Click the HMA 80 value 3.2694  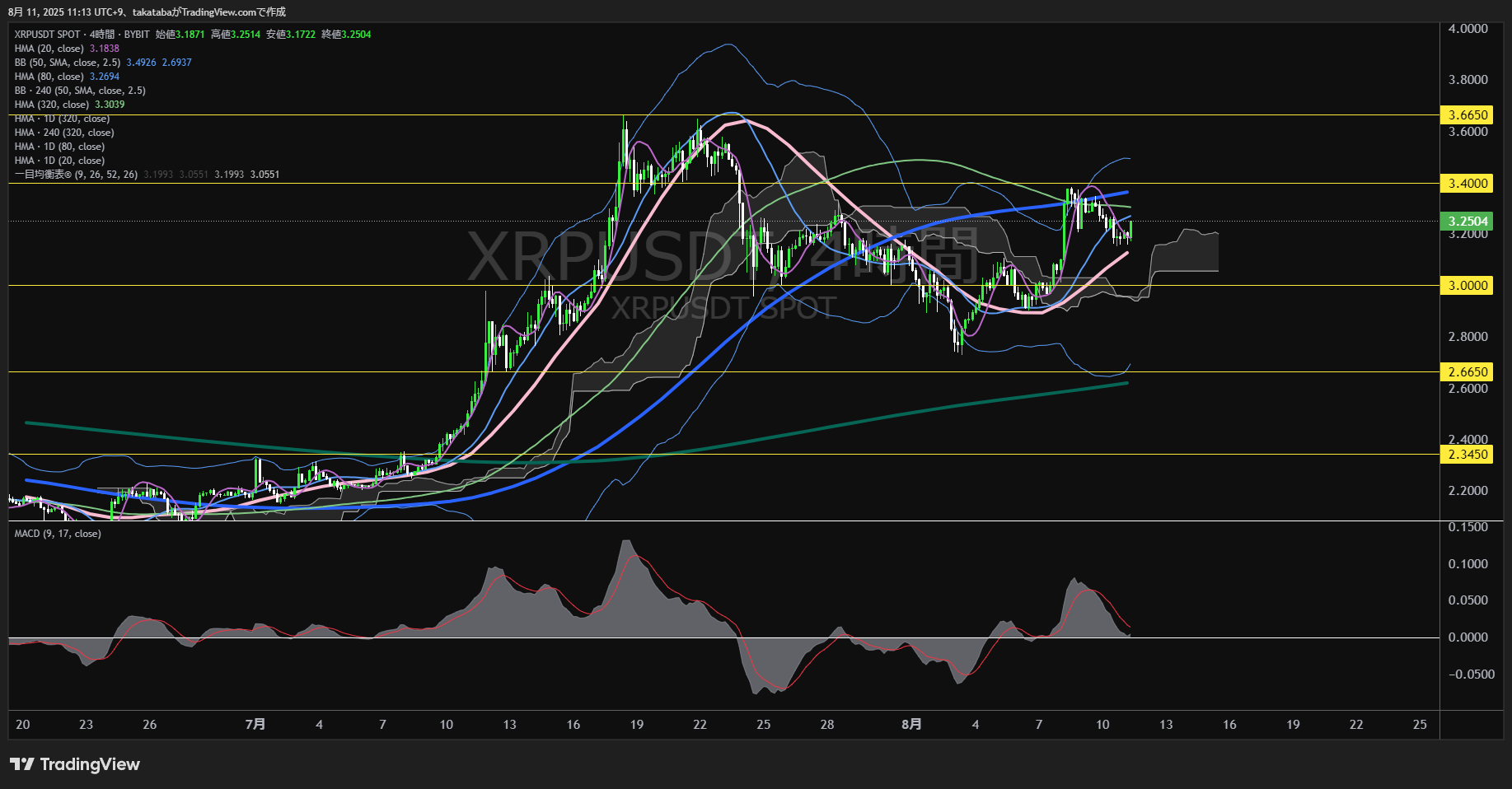click(105, 77)
